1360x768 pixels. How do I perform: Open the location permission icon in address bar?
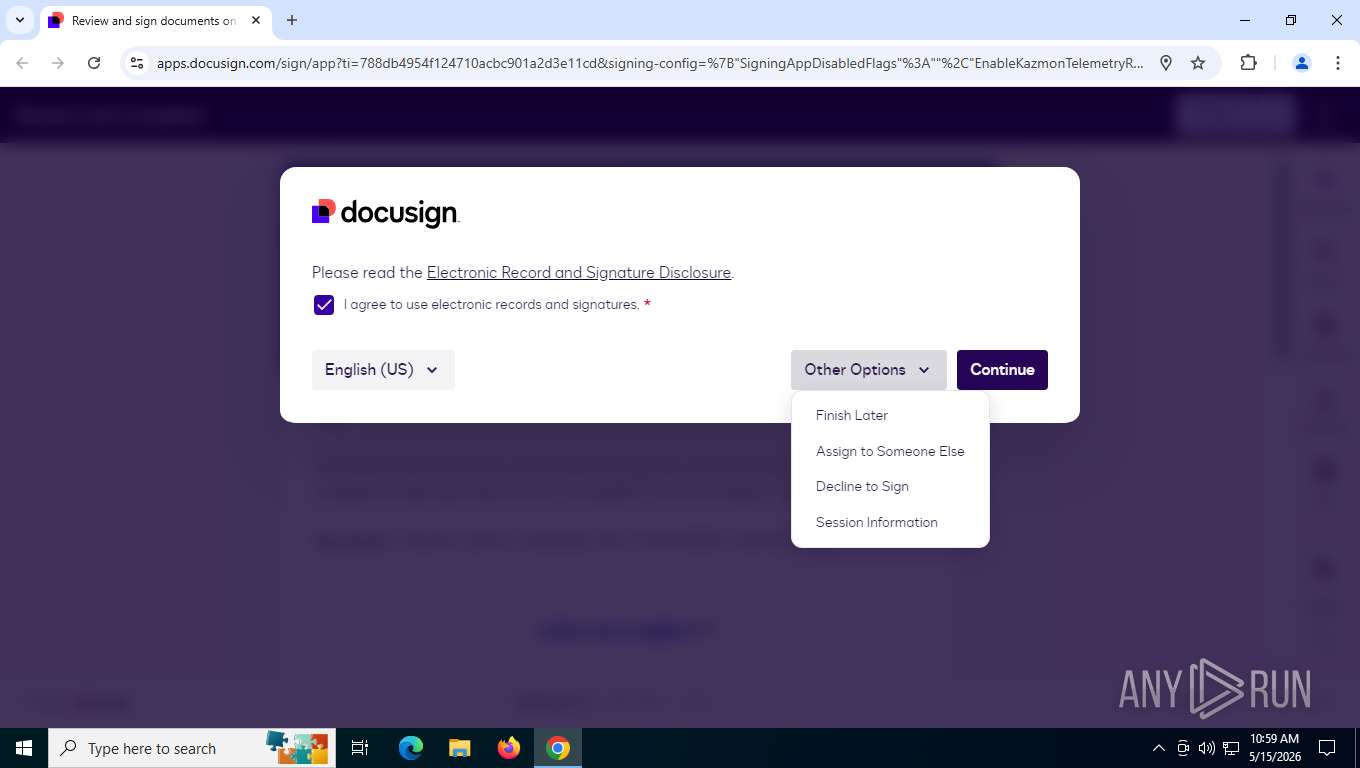pos(1166,63)
